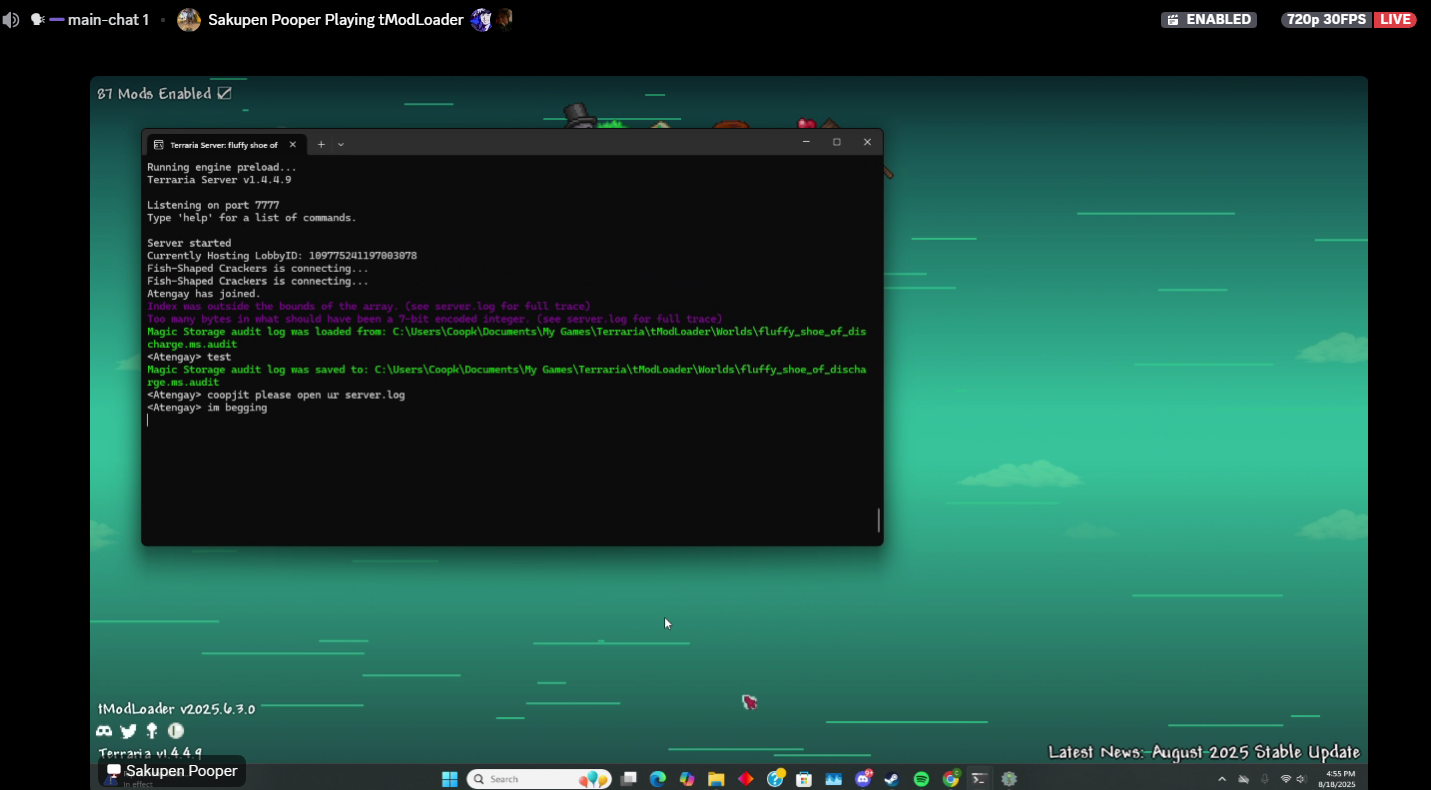This screenshot has height=790, width=1431.
Task: Click 'Magic Storage audit log was loaded' line
Action: click(x=507, y=337)
